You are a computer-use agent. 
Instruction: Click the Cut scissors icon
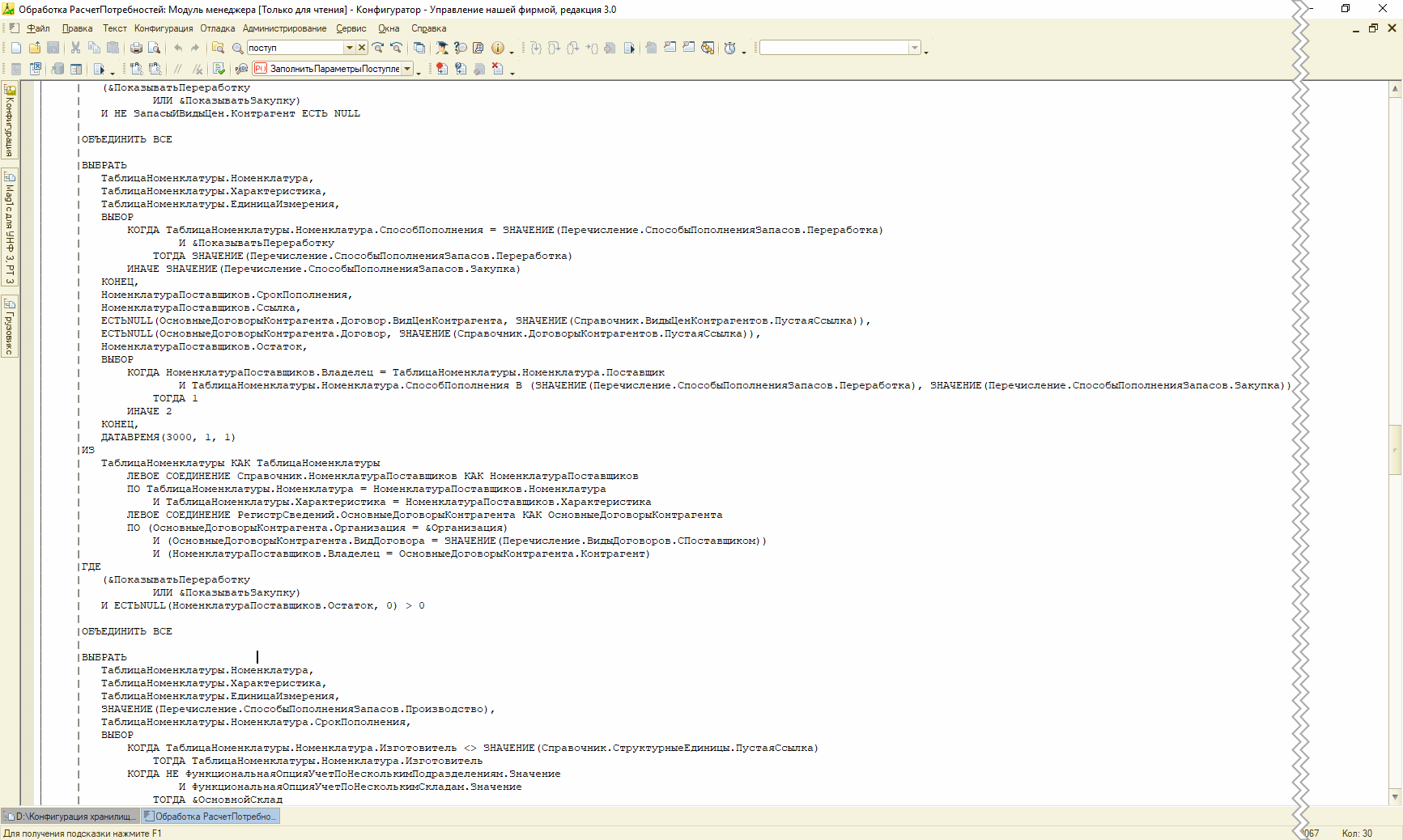click(x=75, y=49)
